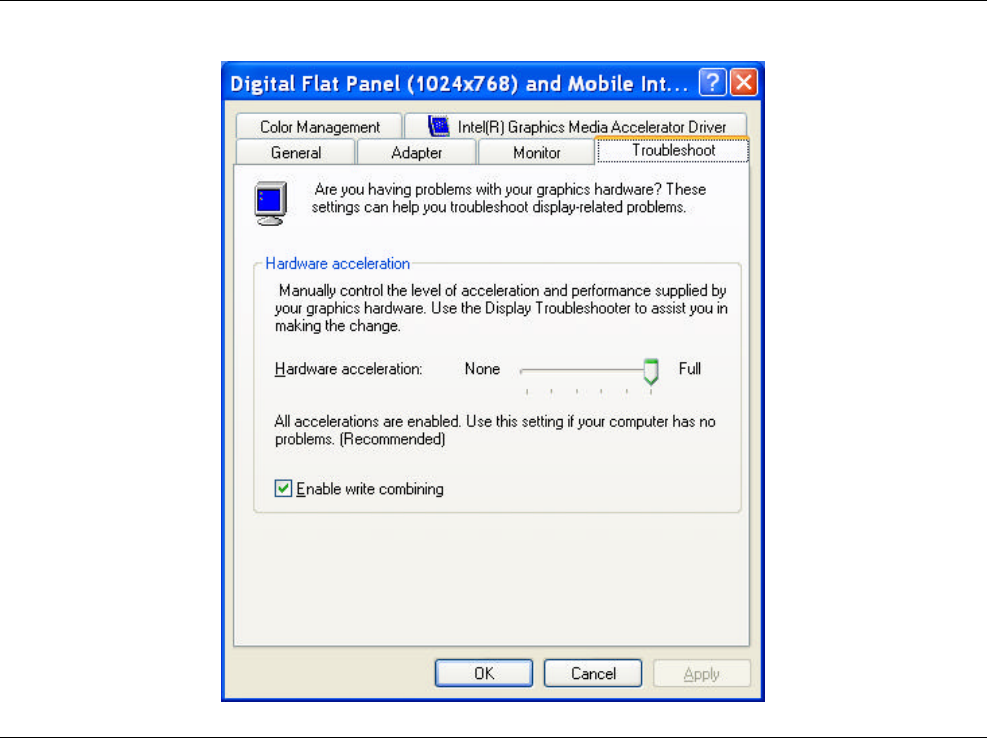Click the title bar Help question mark button
The height and width of the screenshot is (738, 987).
click(x=712, y=82)
